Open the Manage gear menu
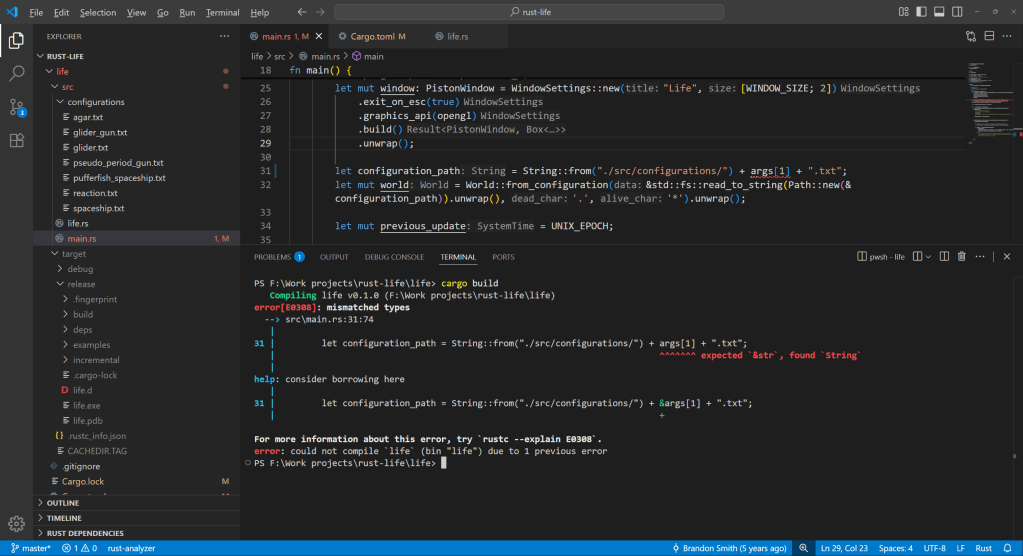The width and height of the screenshot is (1023, 556). (x=16, y=523)
